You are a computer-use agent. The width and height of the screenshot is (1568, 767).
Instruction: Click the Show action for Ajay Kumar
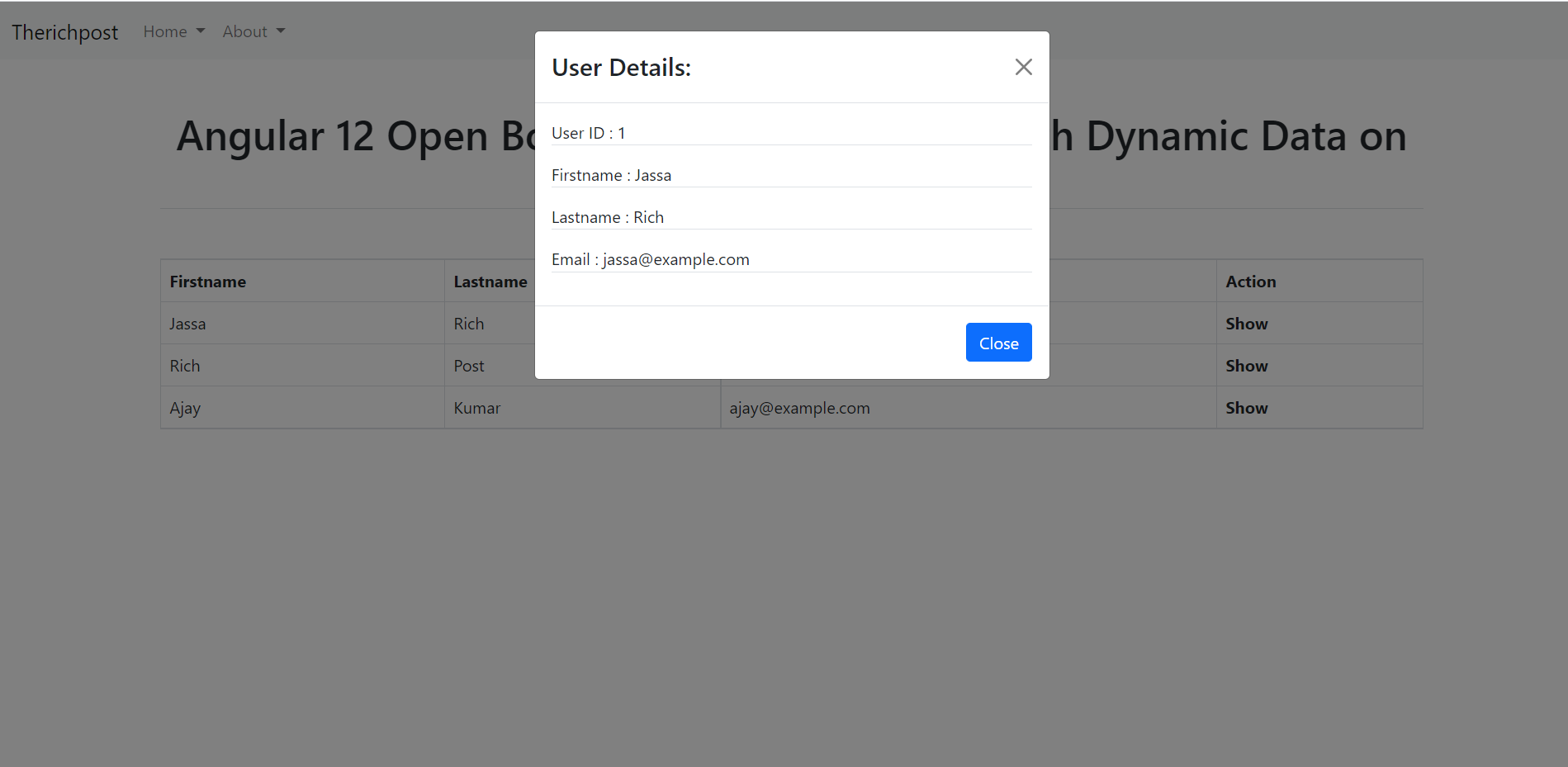pos(1247,407)
